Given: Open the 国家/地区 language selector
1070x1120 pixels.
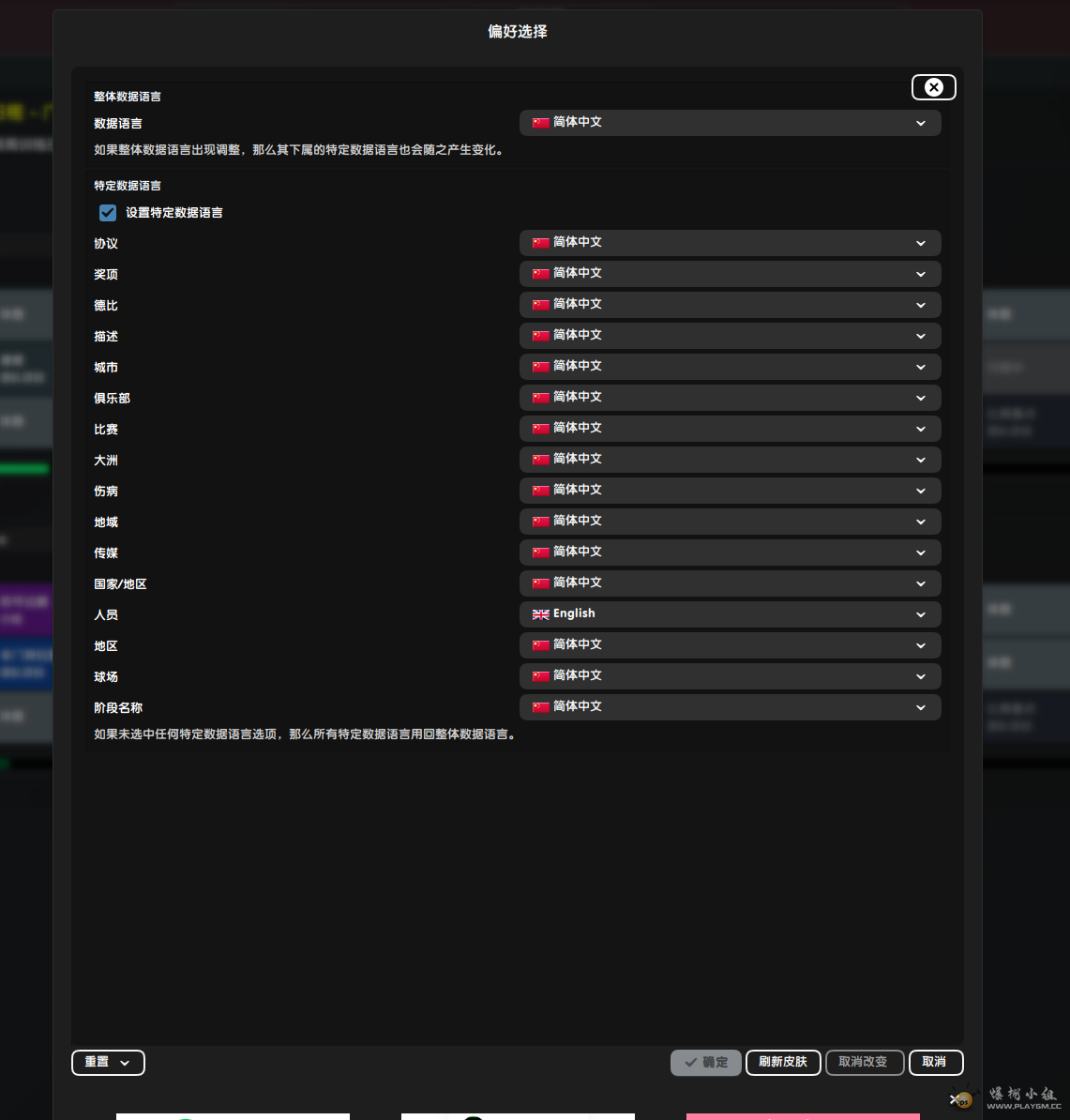Looking at the screenshot, I should pos(730,583).
